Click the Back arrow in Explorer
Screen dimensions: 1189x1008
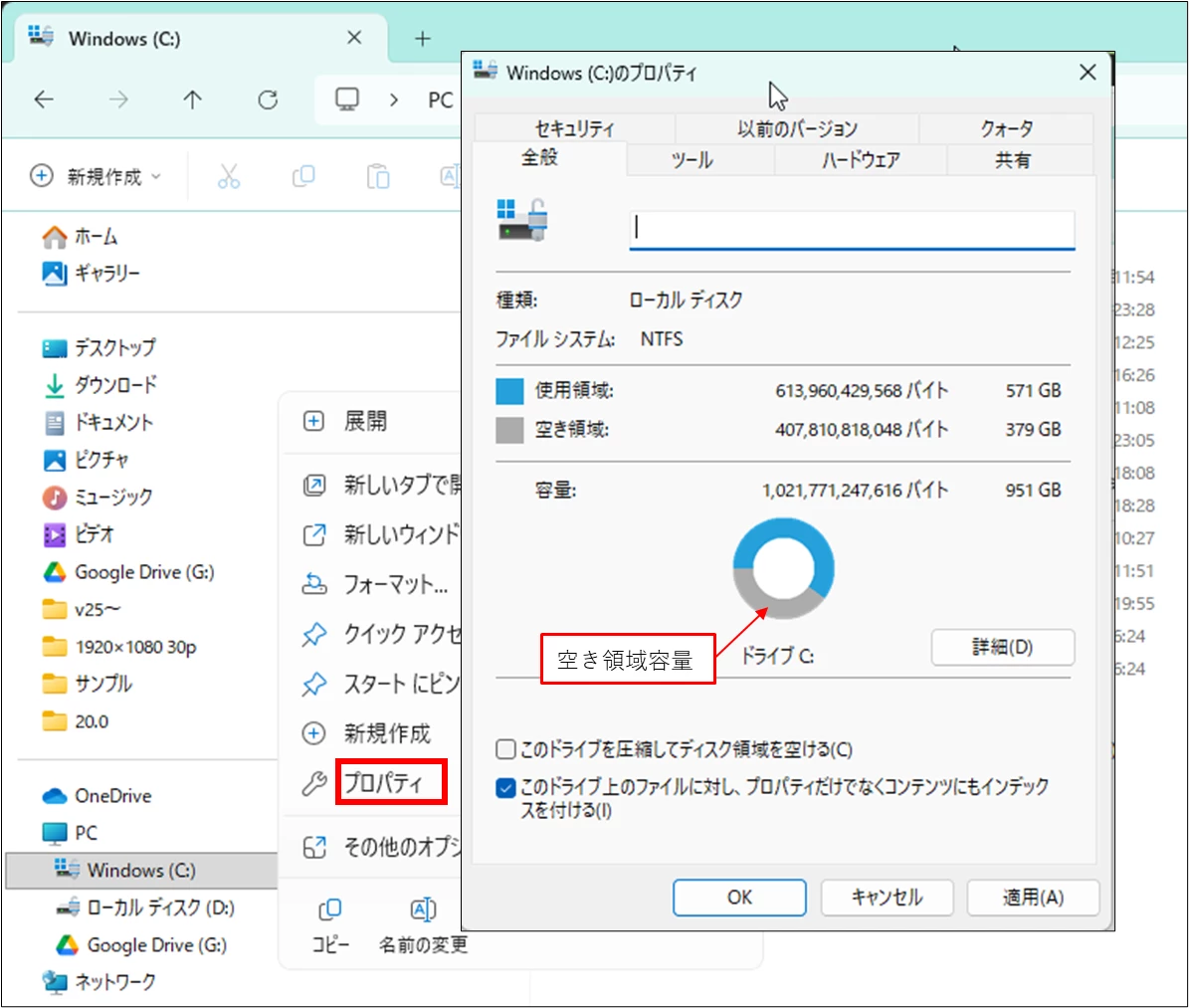[44, 100]
